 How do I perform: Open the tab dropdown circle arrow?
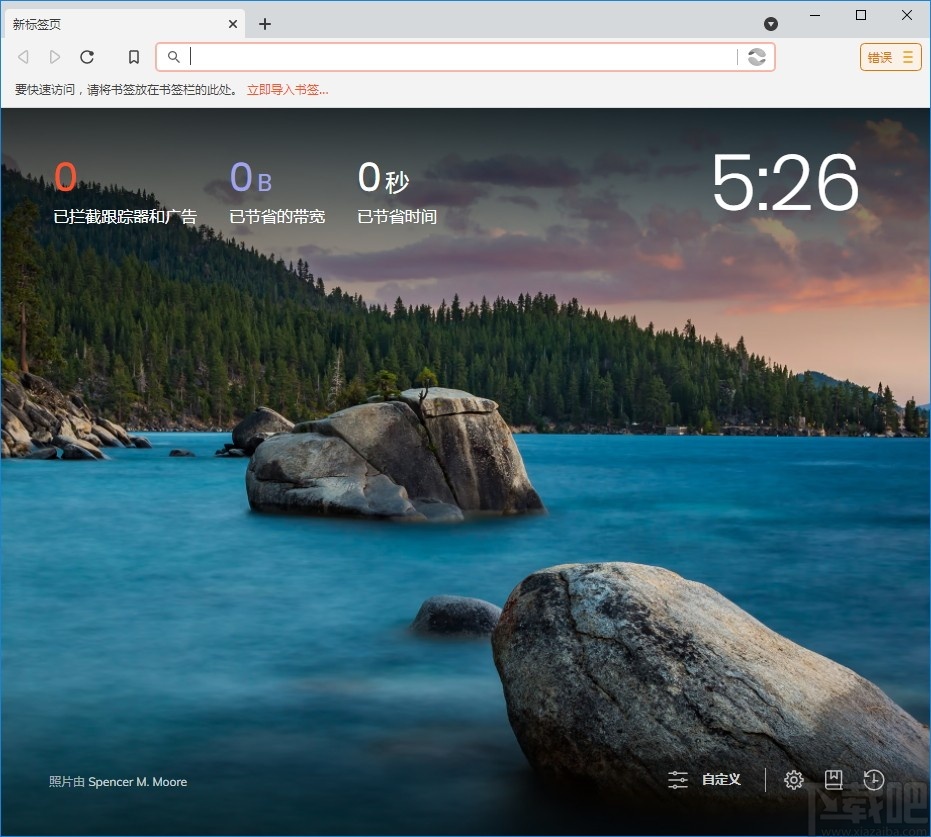[771, 24]
